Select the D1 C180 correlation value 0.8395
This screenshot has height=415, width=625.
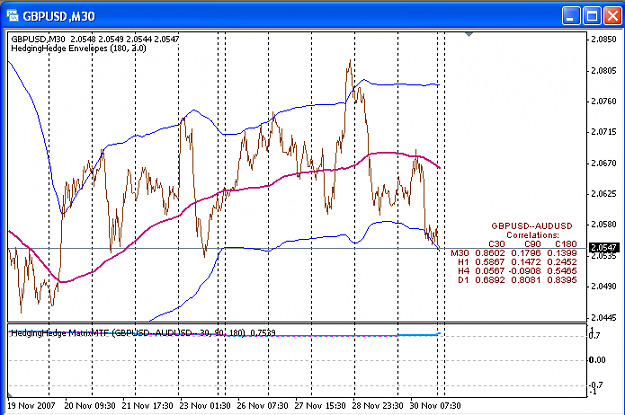562,280
